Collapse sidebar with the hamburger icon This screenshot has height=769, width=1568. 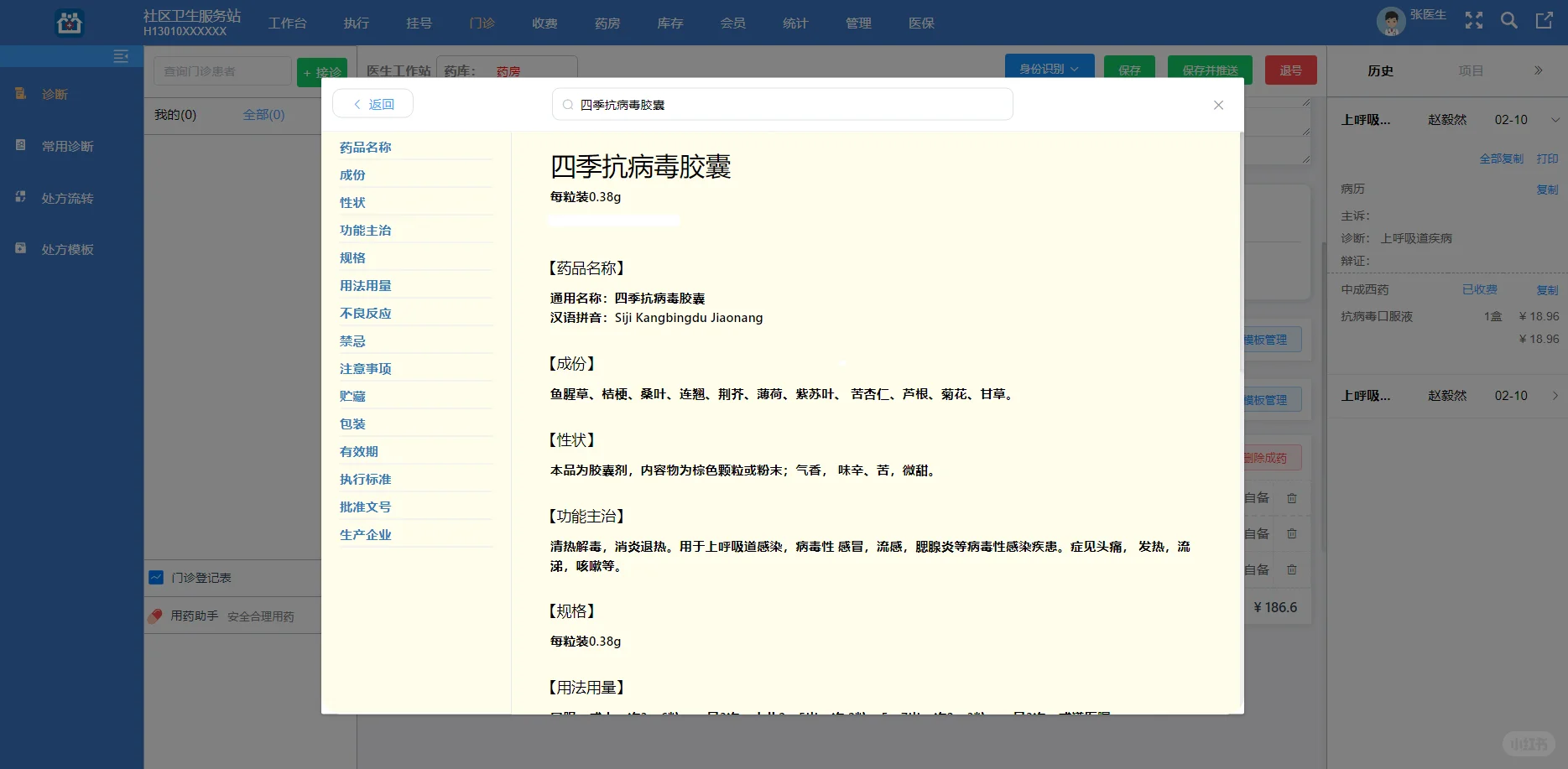coord(121,56)
